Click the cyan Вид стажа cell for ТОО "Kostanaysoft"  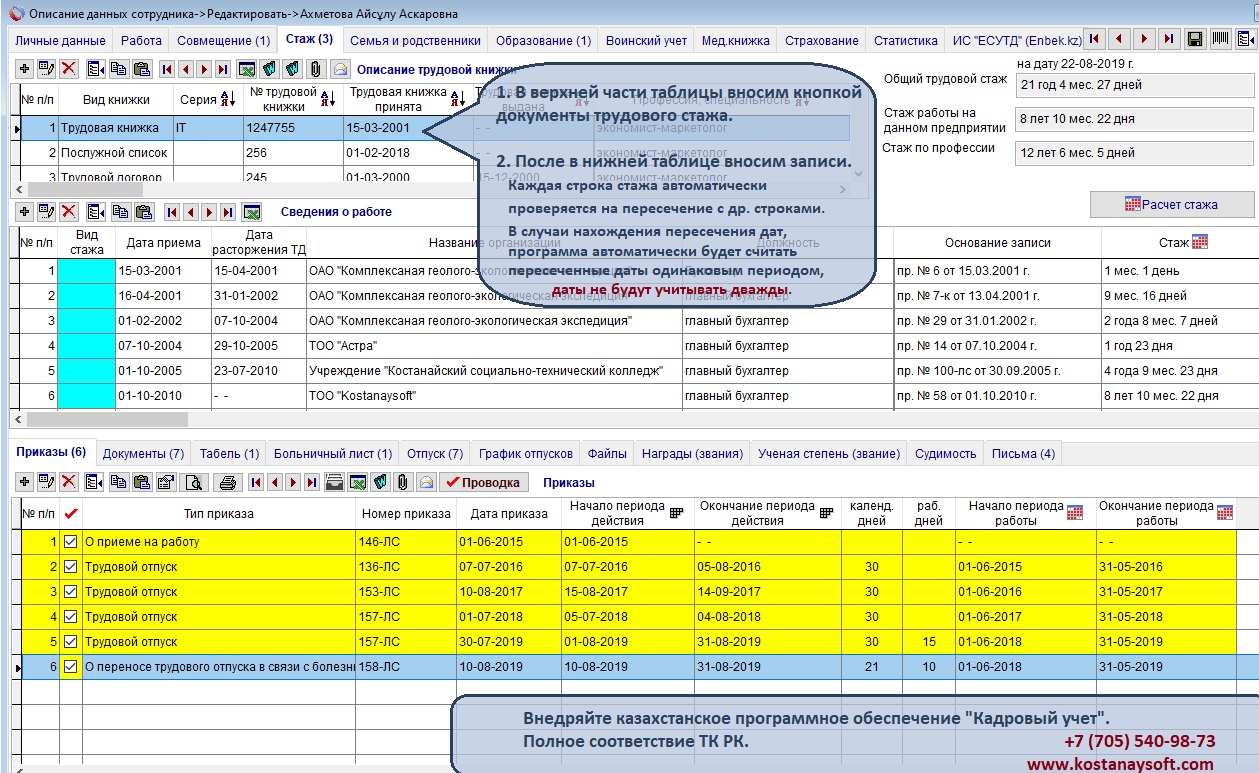86,396
